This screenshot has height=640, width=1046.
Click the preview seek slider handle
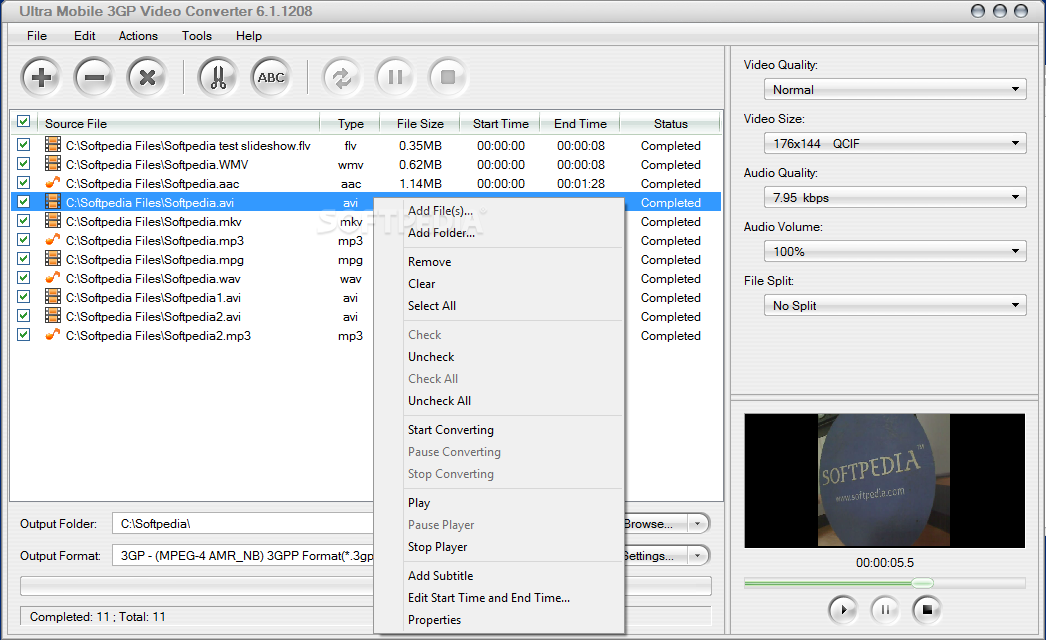click(x=923, y=583)
